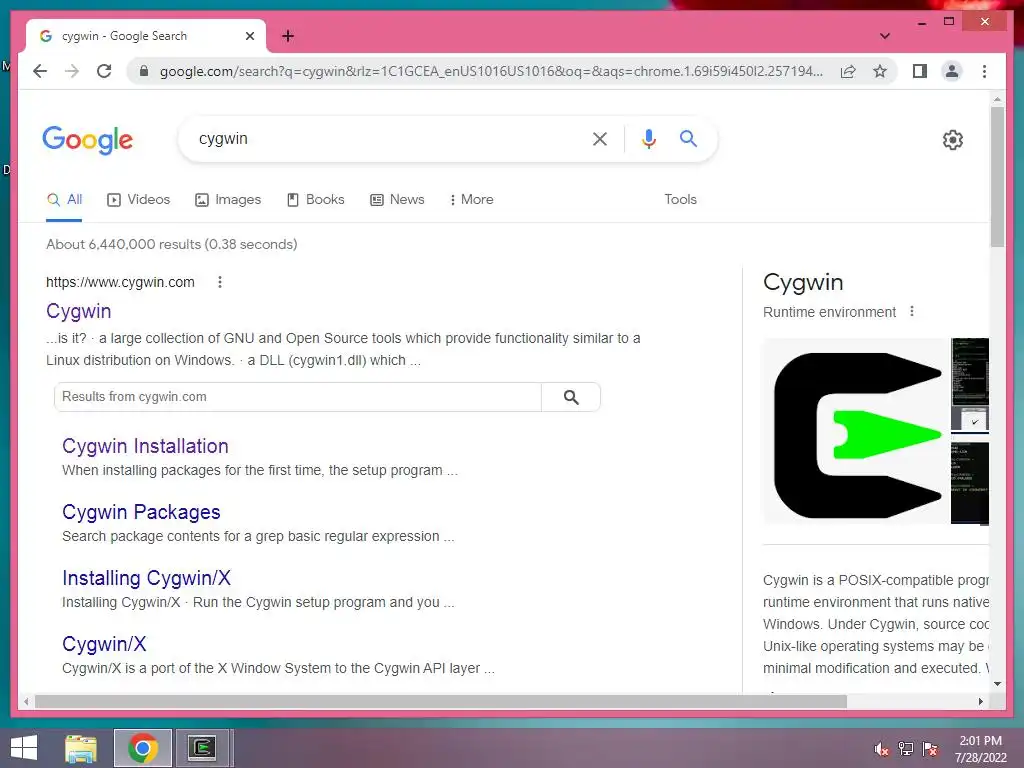
Task: Click the muted volume tray icon
Action: [x=882, y=749]
